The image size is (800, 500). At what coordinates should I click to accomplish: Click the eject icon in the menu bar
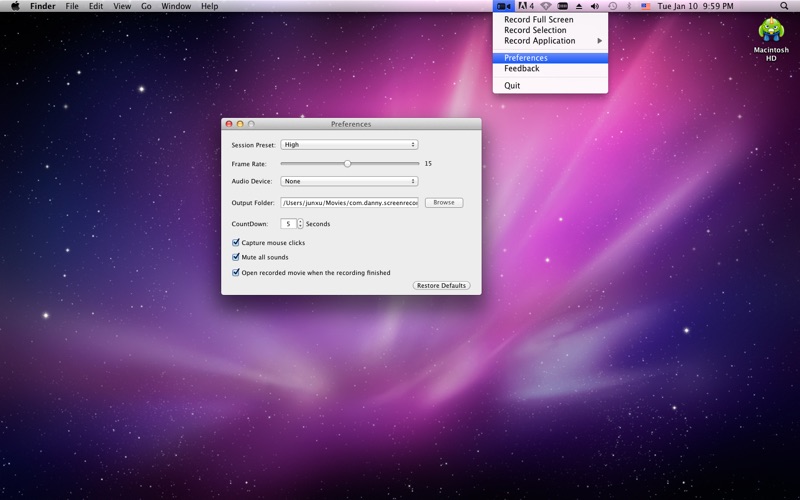point(579,6)
